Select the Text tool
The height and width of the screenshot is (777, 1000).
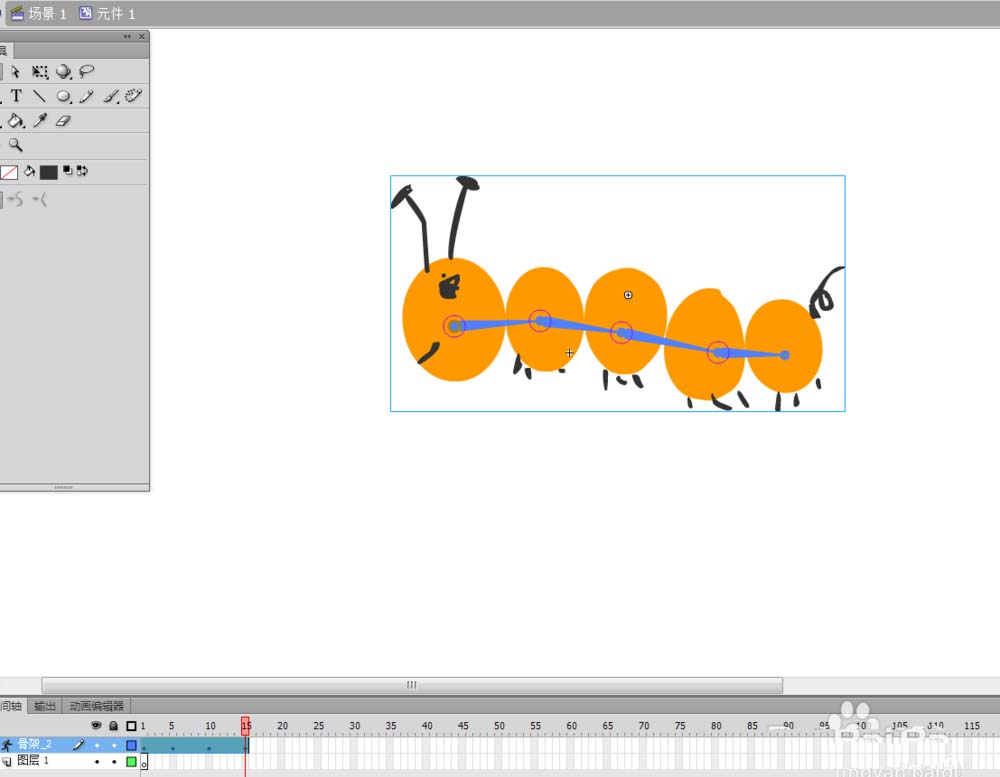coord(16,97)
